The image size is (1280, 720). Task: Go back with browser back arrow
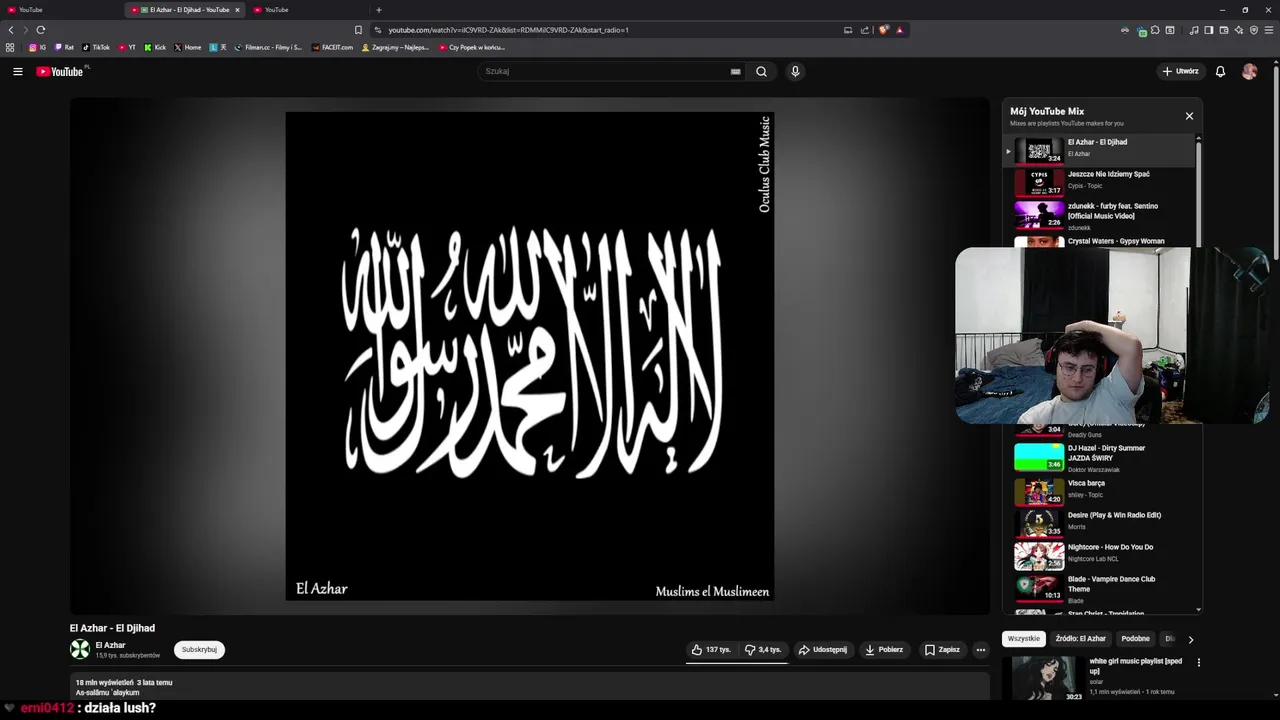point(11,30)
